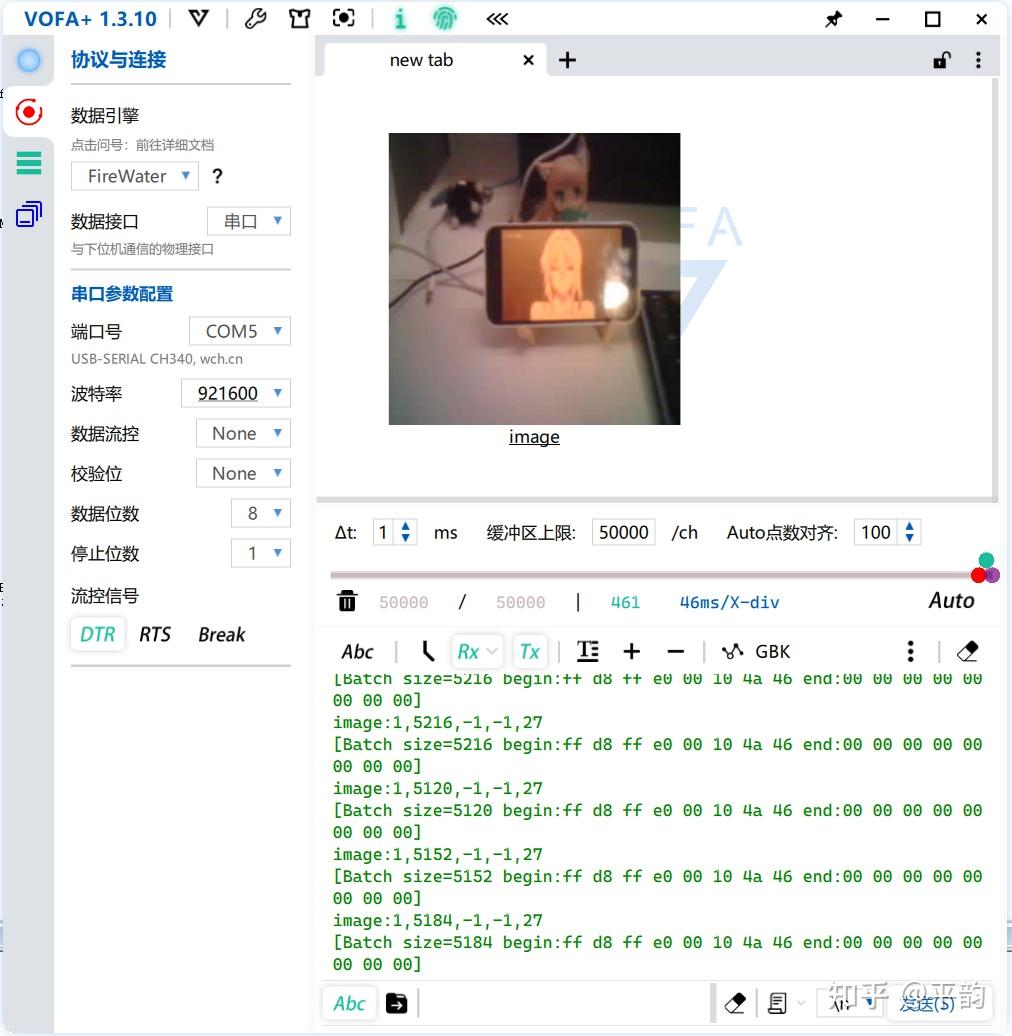Screen dimensions: 1012x1036
Task: Close the new tab
Action: pyautogui.click(x=528, y=60)
